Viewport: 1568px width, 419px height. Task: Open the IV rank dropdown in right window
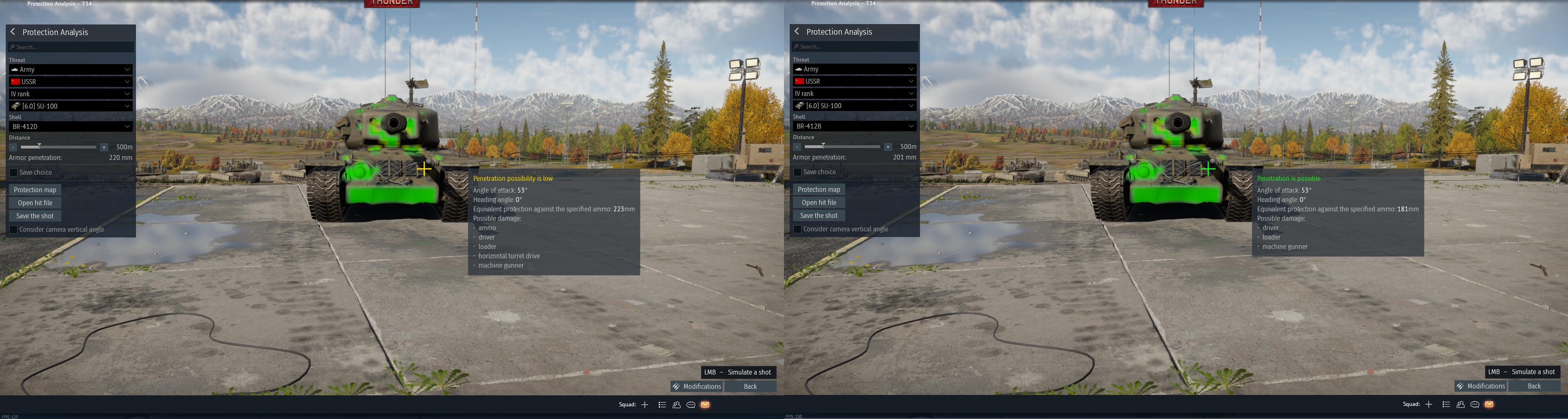click(855, 93)
